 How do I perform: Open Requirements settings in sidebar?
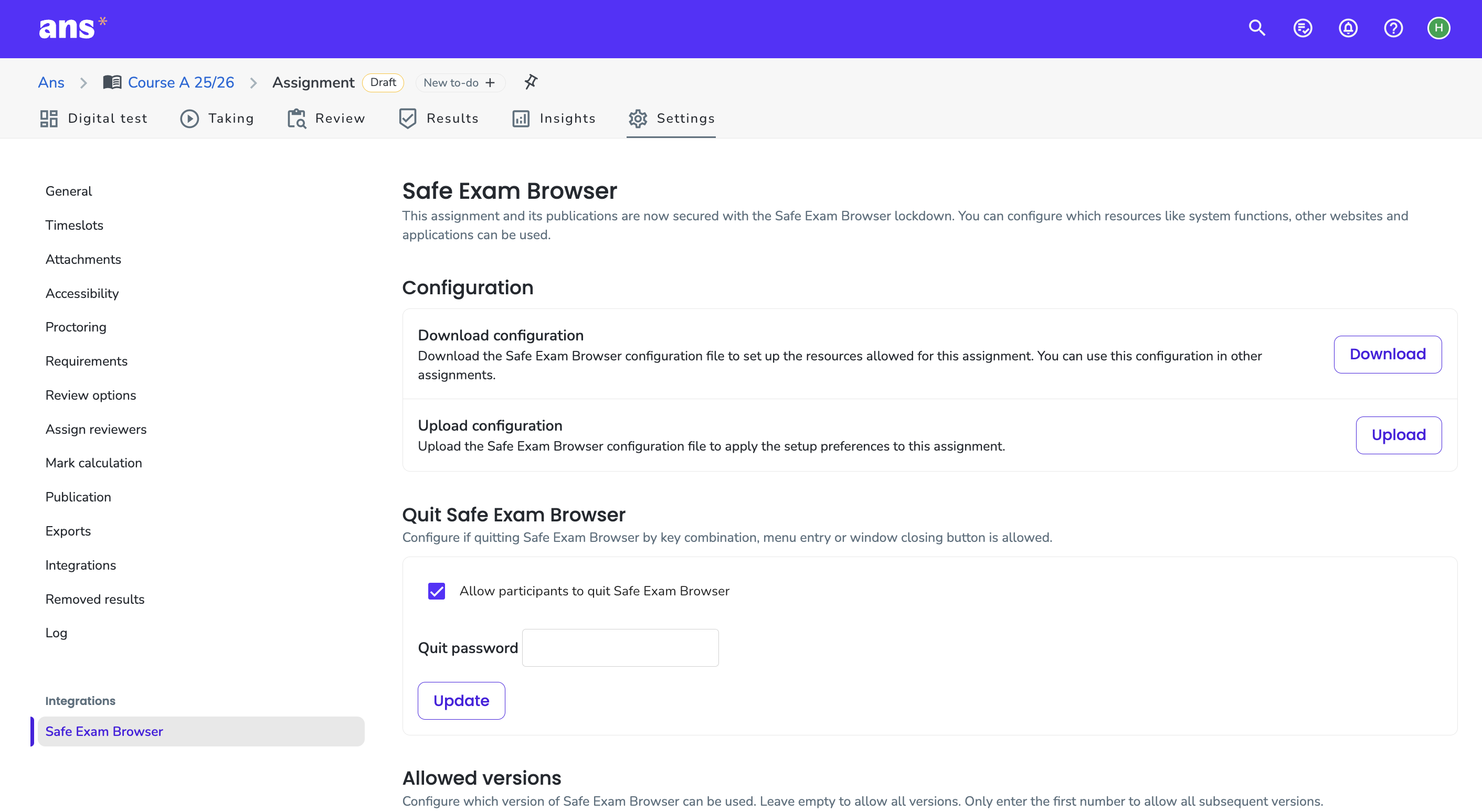tap(86, 361)
